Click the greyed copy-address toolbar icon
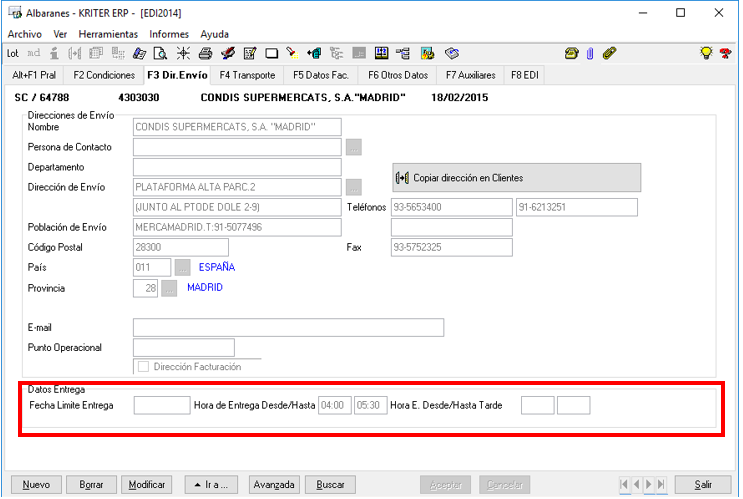Viewport: 743px width, 499px height. coord(75,54)
